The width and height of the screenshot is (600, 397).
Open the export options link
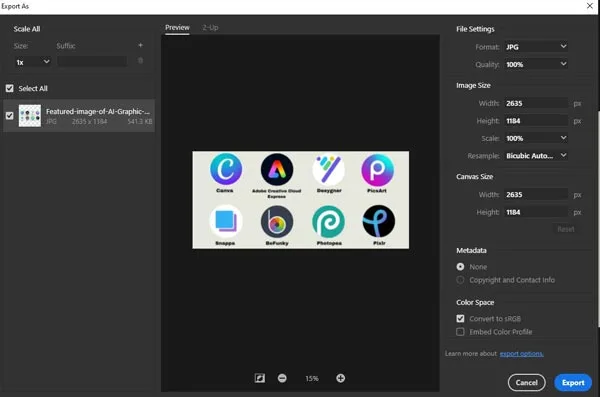click(521, 353)
